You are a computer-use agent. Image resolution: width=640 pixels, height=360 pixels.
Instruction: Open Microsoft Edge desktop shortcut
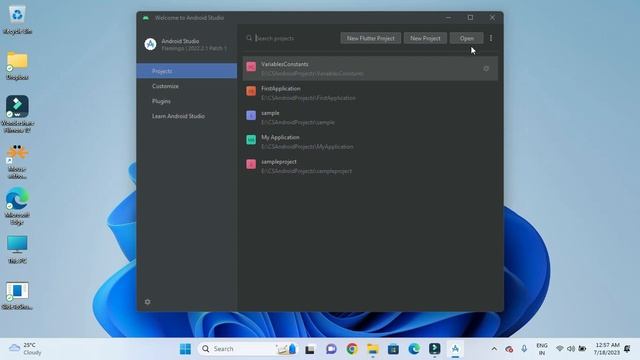point(17,206)
